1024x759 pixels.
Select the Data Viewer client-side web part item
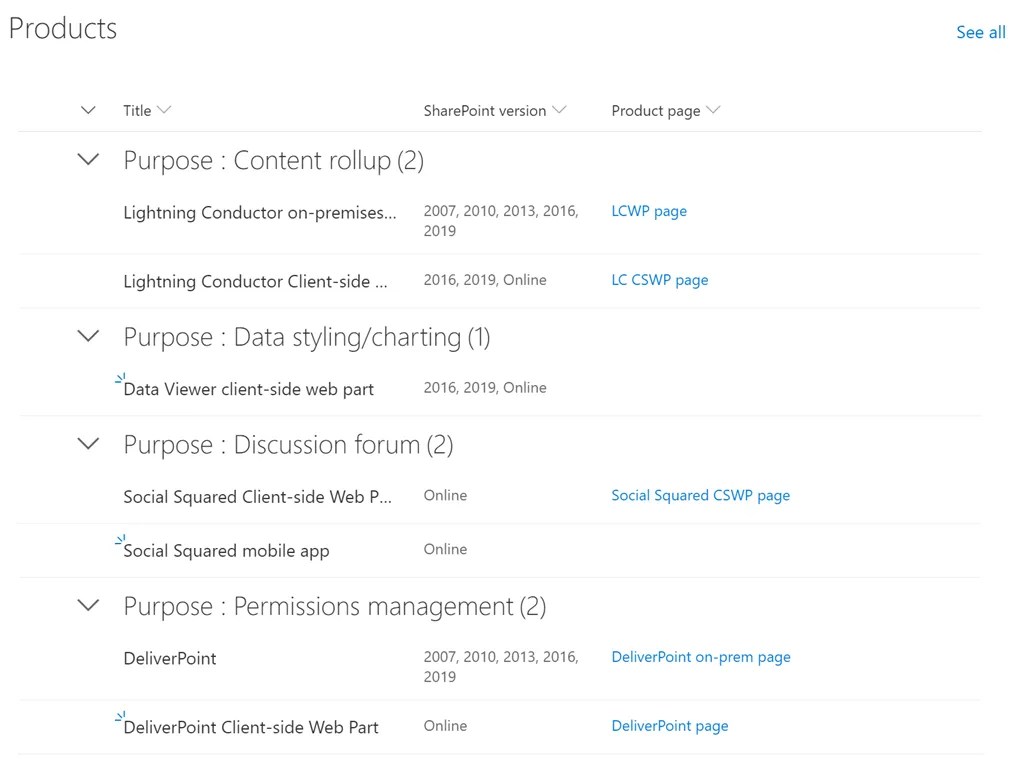(x=248, y=389)
